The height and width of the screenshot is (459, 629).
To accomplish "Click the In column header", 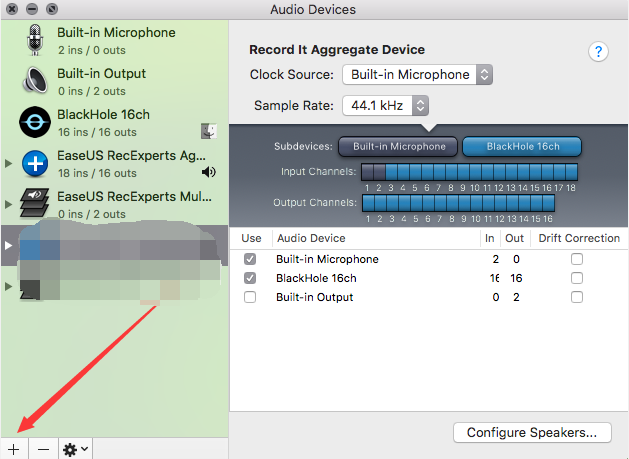I will pyautogui.click(x=489, y=238).
